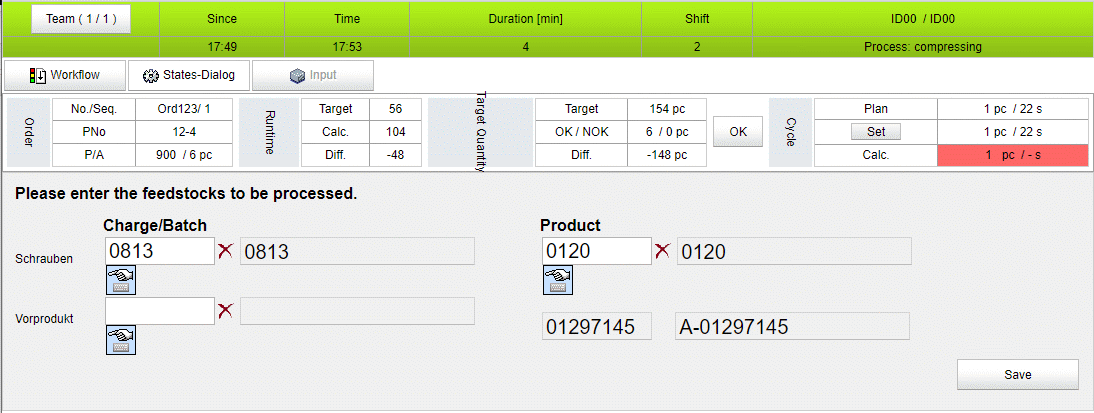Open keyboard input icon under Product field
The width and height of the screenshot is (1094, 413).
[x=557, y=280]
